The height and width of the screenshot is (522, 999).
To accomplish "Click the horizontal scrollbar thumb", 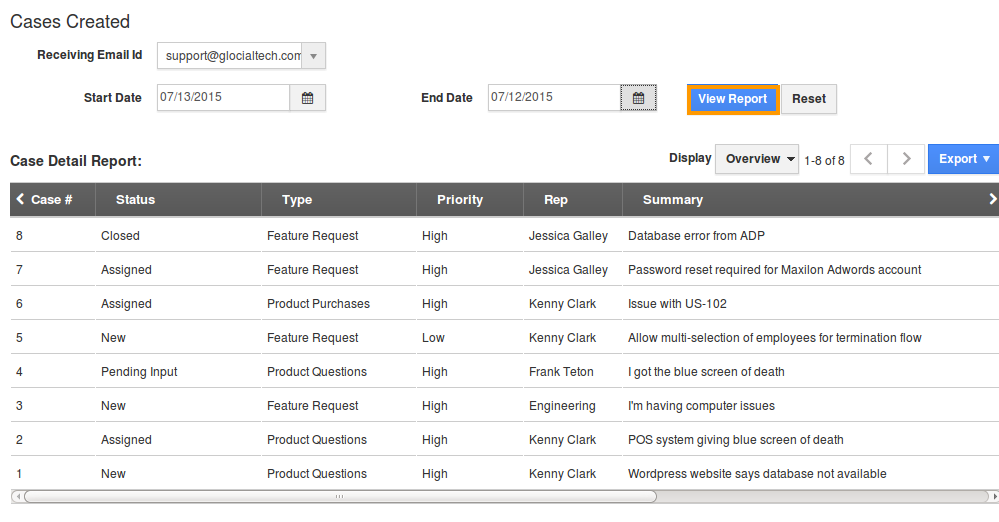I will pos(340,497).
